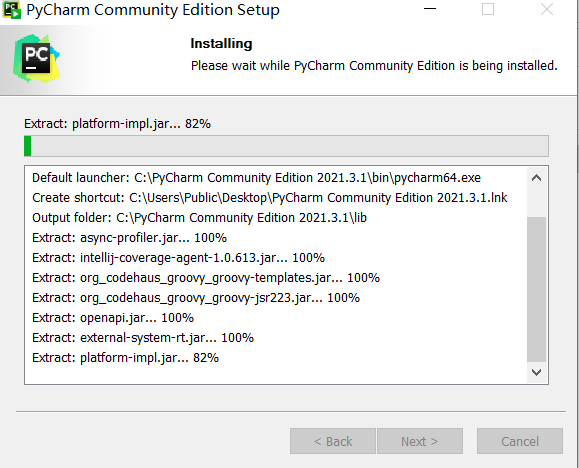The width and height of the screenshot is (579, 468).
Task: Select the intellij-coverage-agent-1.0.613.jar line
Action: [x=178, y=257]
